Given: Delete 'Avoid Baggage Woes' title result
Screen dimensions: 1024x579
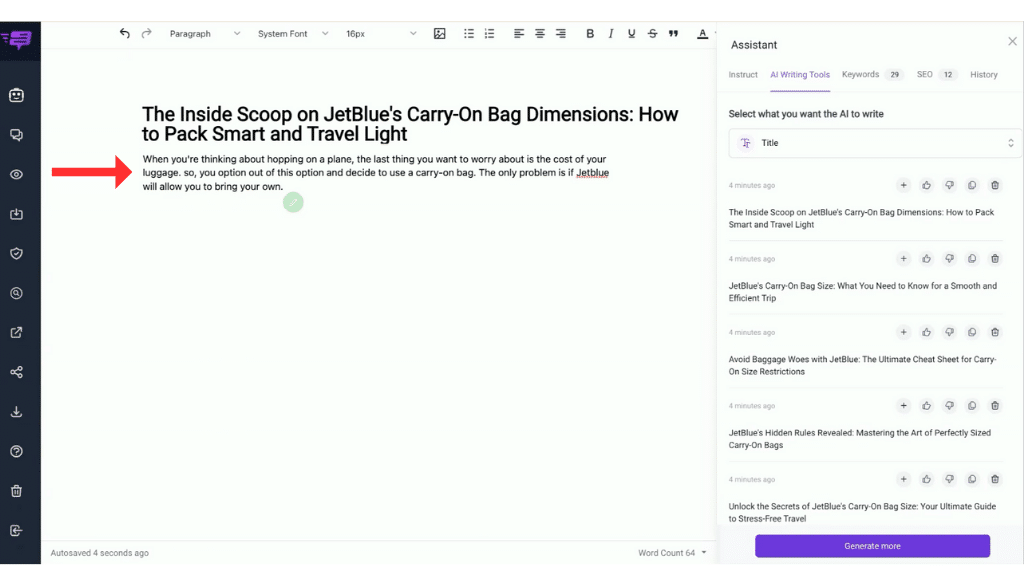Looking at the screenshot, I should (995, 332).
